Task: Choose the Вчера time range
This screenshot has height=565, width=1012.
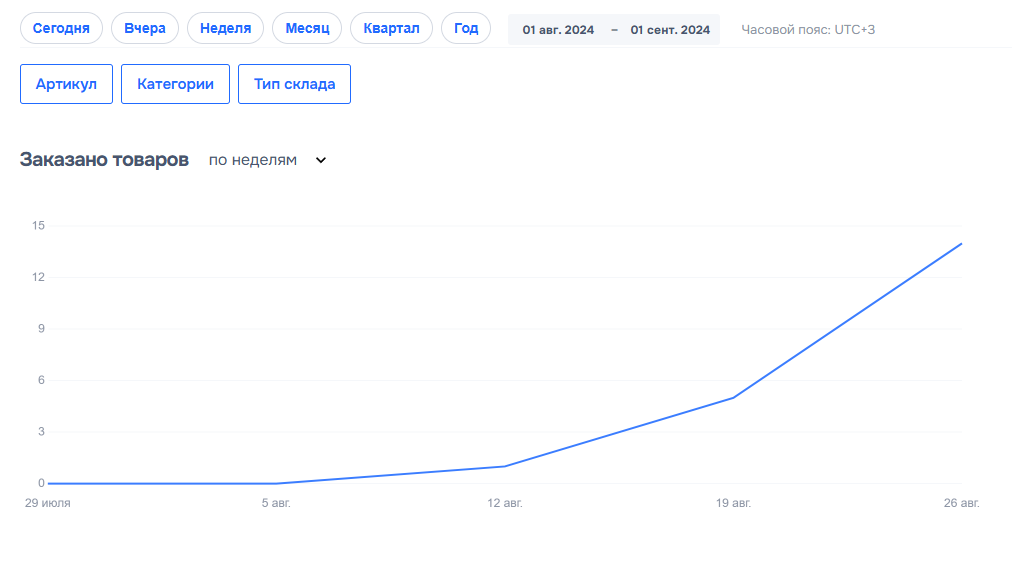Action: point(145,28)
